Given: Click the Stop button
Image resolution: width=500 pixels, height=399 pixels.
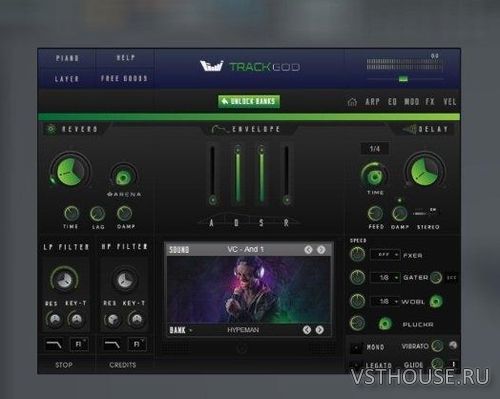Looking at the screenshot, I should [64, 365].
